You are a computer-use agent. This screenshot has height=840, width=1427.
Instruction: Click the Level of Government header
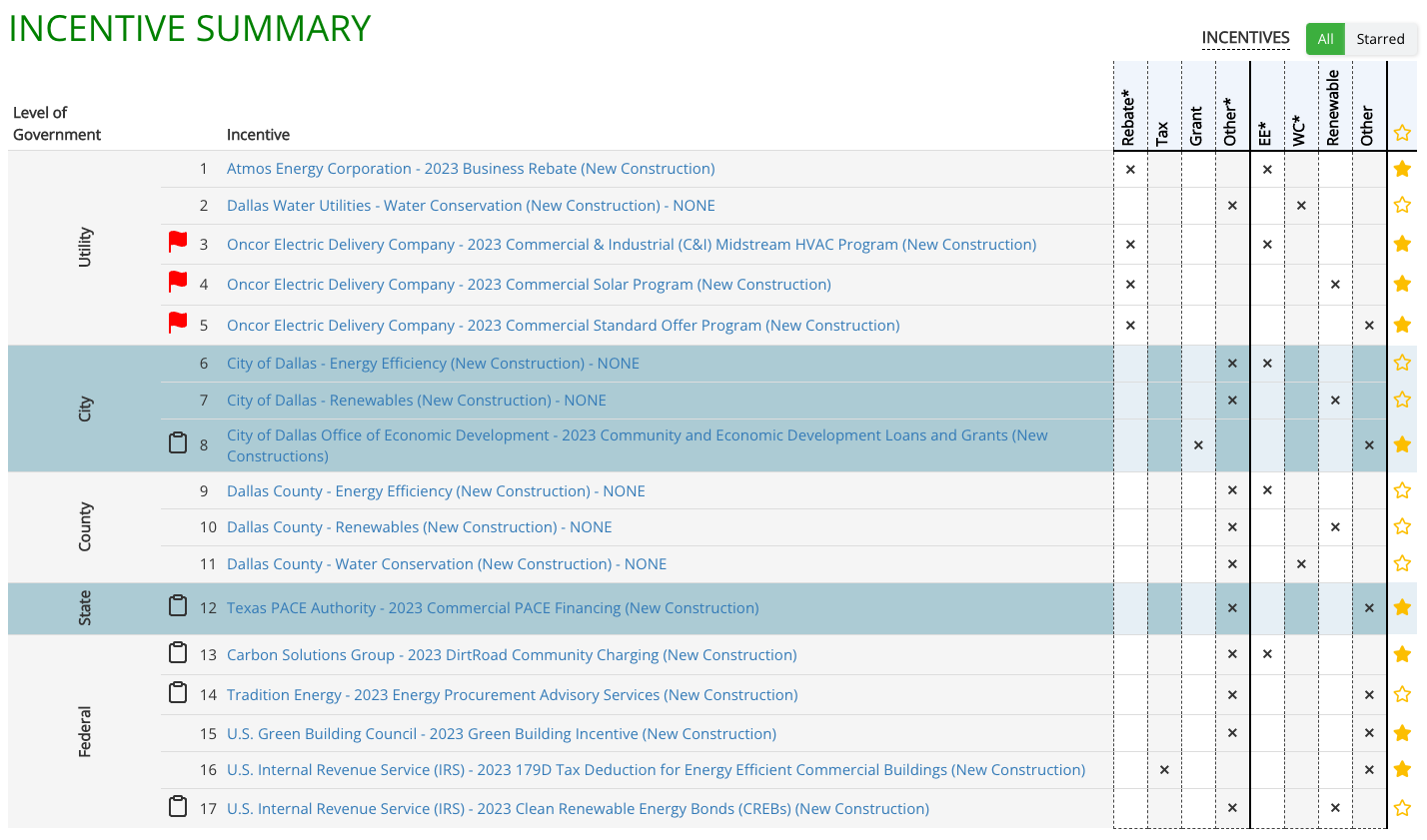(x=57, y=124)
